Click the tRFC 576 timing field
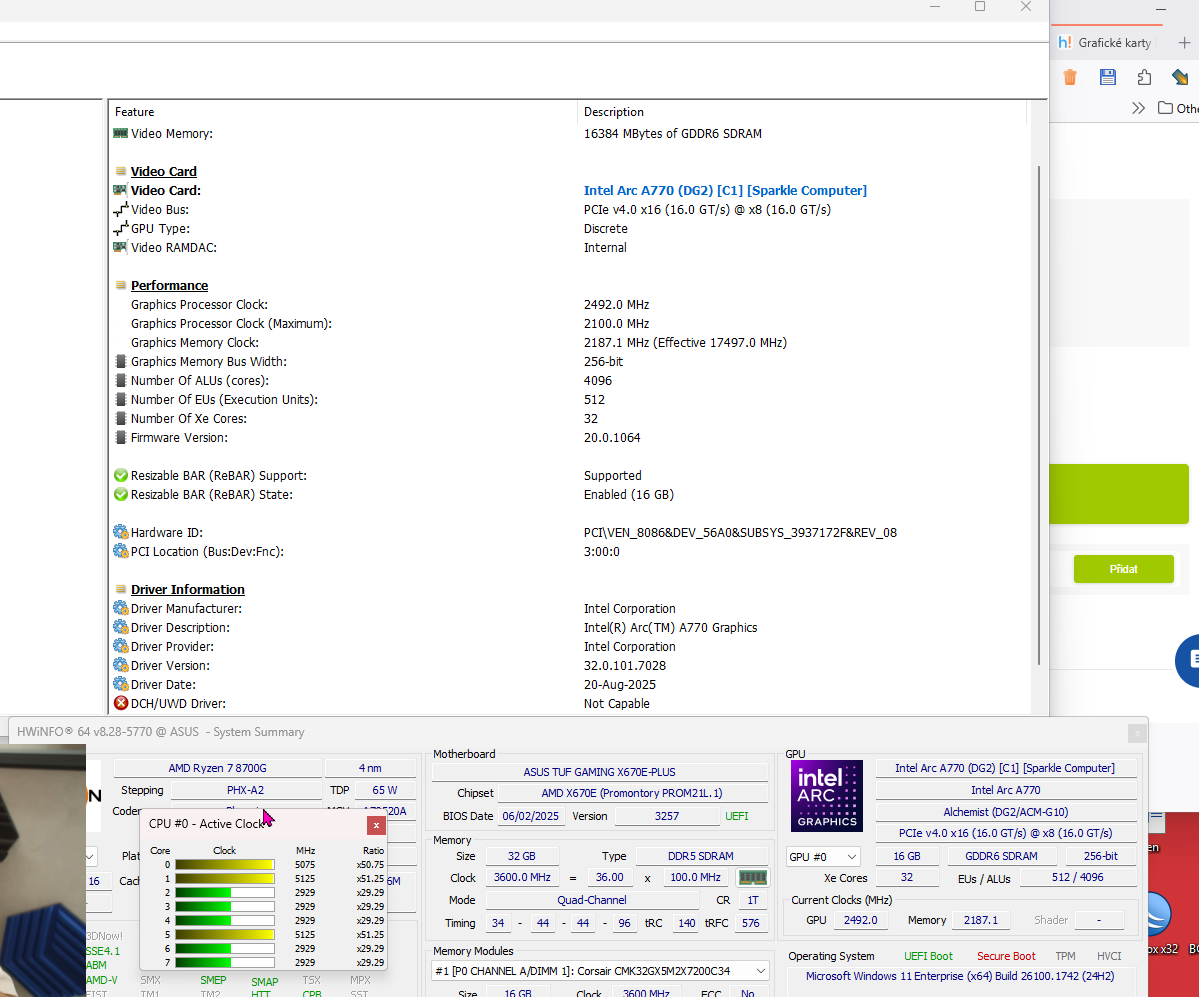Image resolution: width=1199 pixels, height=997 pixels. click(751, 923)
